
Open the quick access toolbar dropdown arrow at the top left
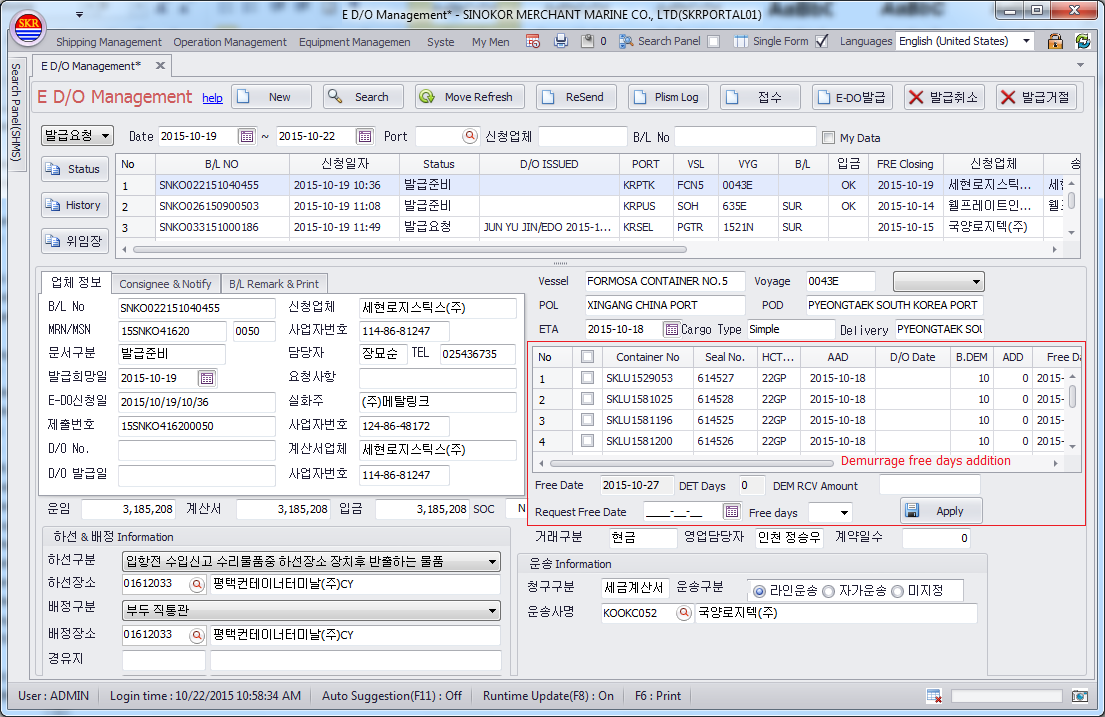80,15
